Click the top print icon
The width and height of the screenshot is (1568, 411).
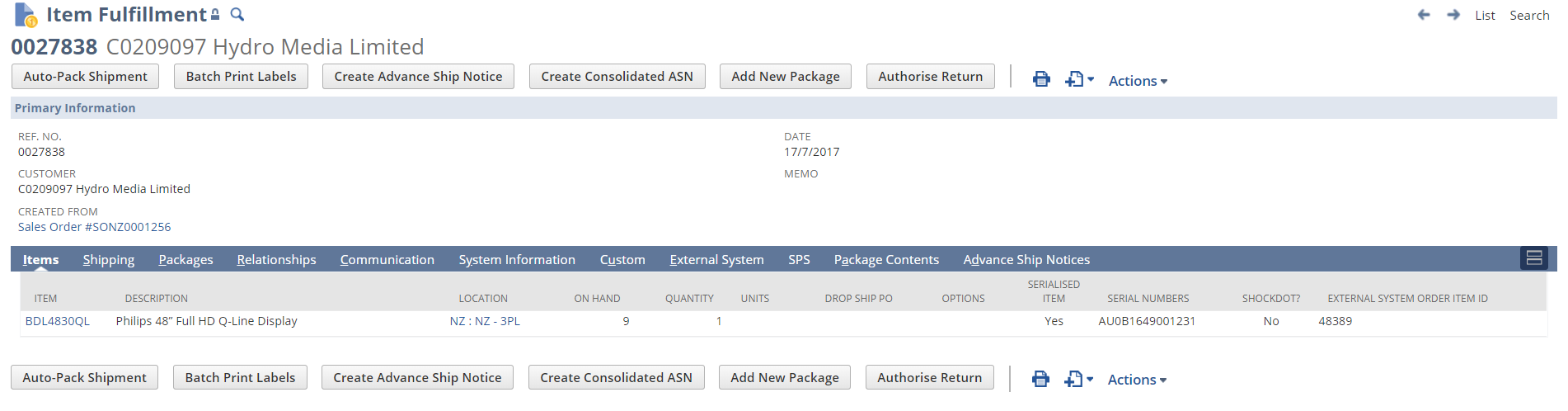click(1041, 79)
